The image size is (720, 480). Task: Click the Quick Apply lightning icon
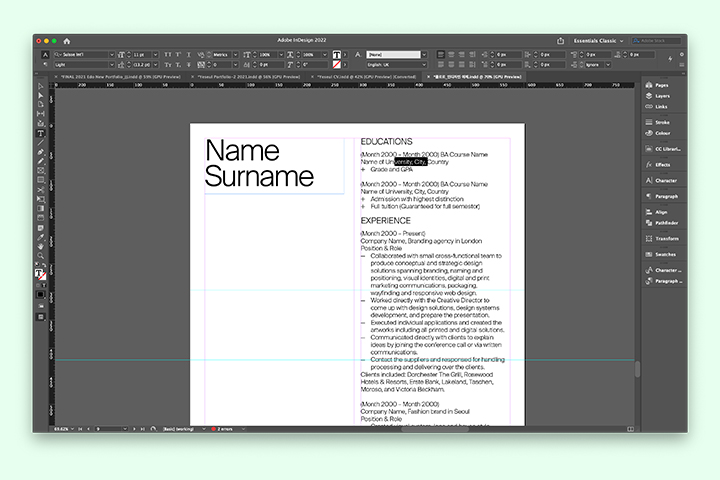[670, 59]
